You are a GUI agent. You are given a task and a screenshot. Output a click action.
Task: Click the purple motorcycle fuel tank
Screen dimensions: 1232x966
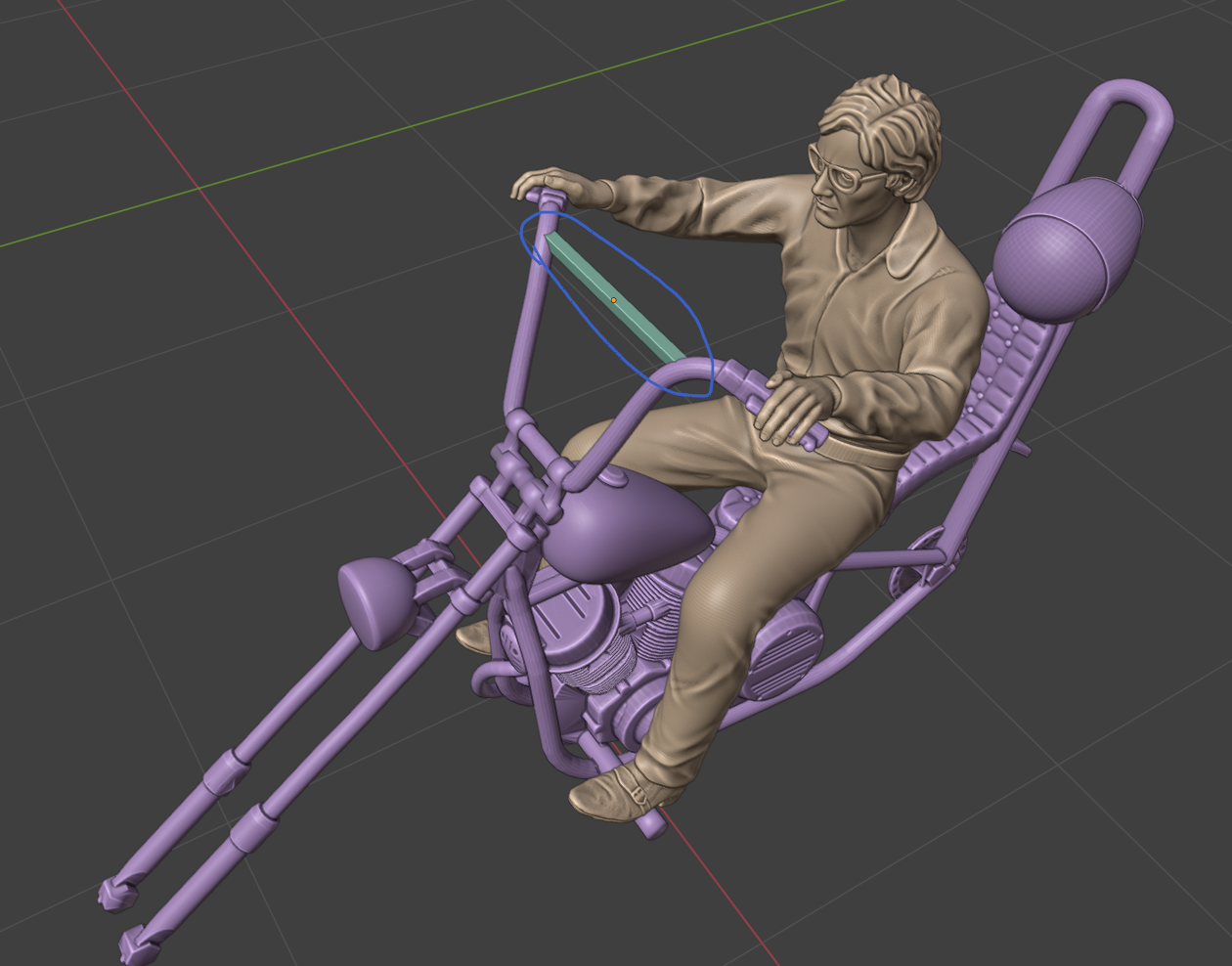[628, 525]
